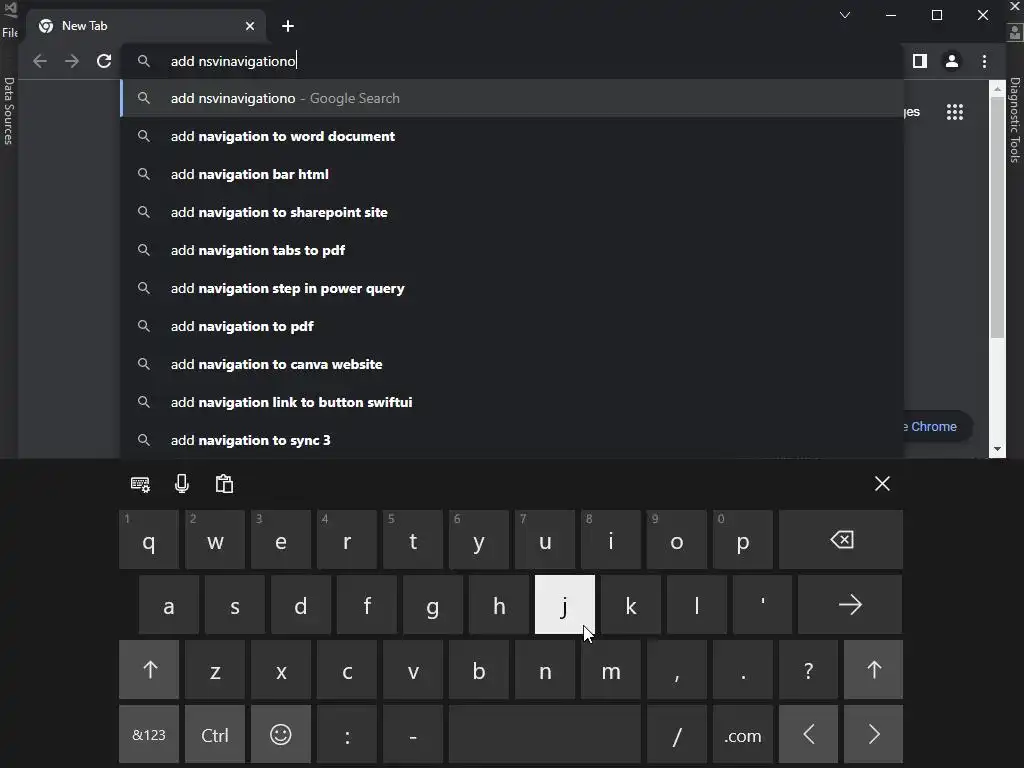Choose 'add navigation to sharepoint site' suggestion
The image size is (1024, 768).
point(513,212)
